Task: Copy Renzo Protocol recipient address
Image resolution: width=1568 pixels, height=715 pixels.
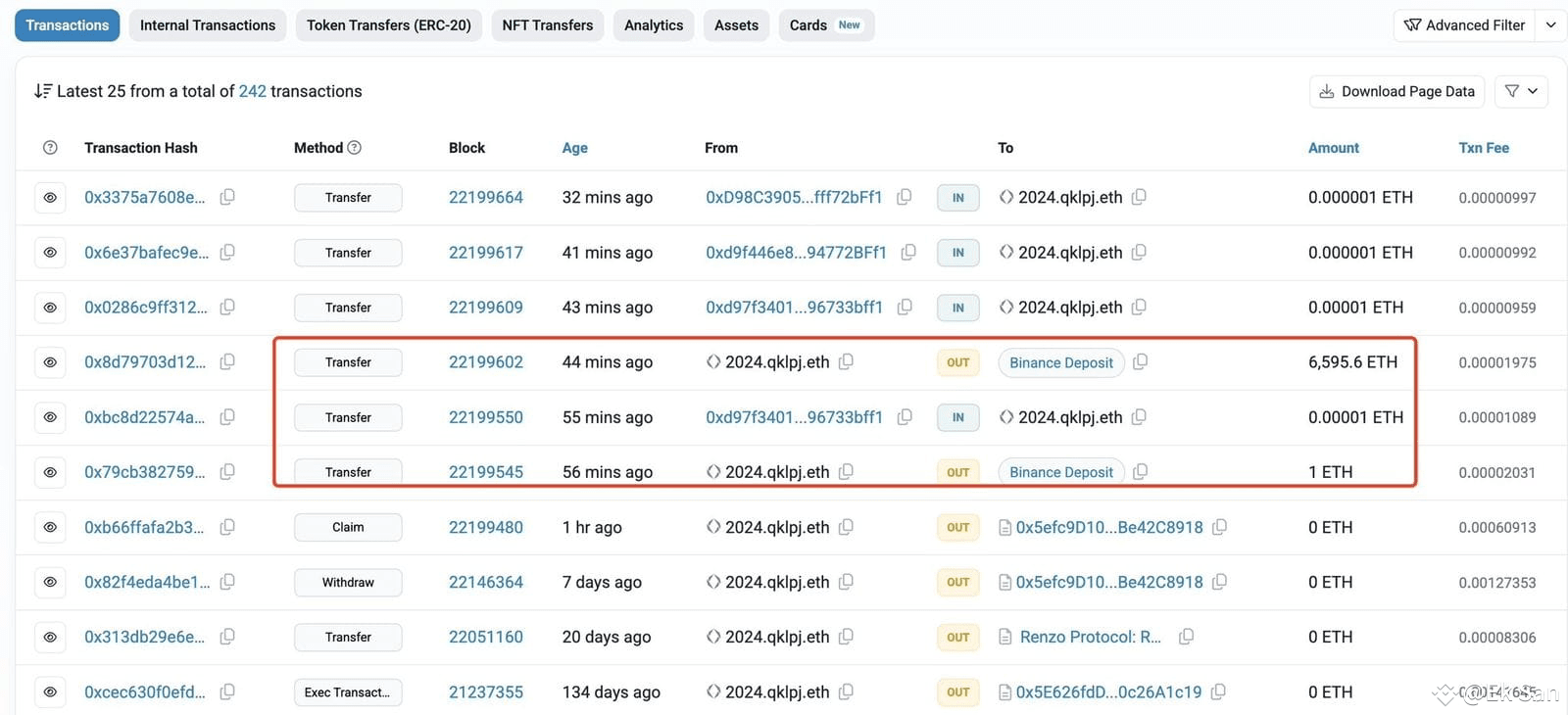Action: pyautogui.click(x=1186, y=637)
